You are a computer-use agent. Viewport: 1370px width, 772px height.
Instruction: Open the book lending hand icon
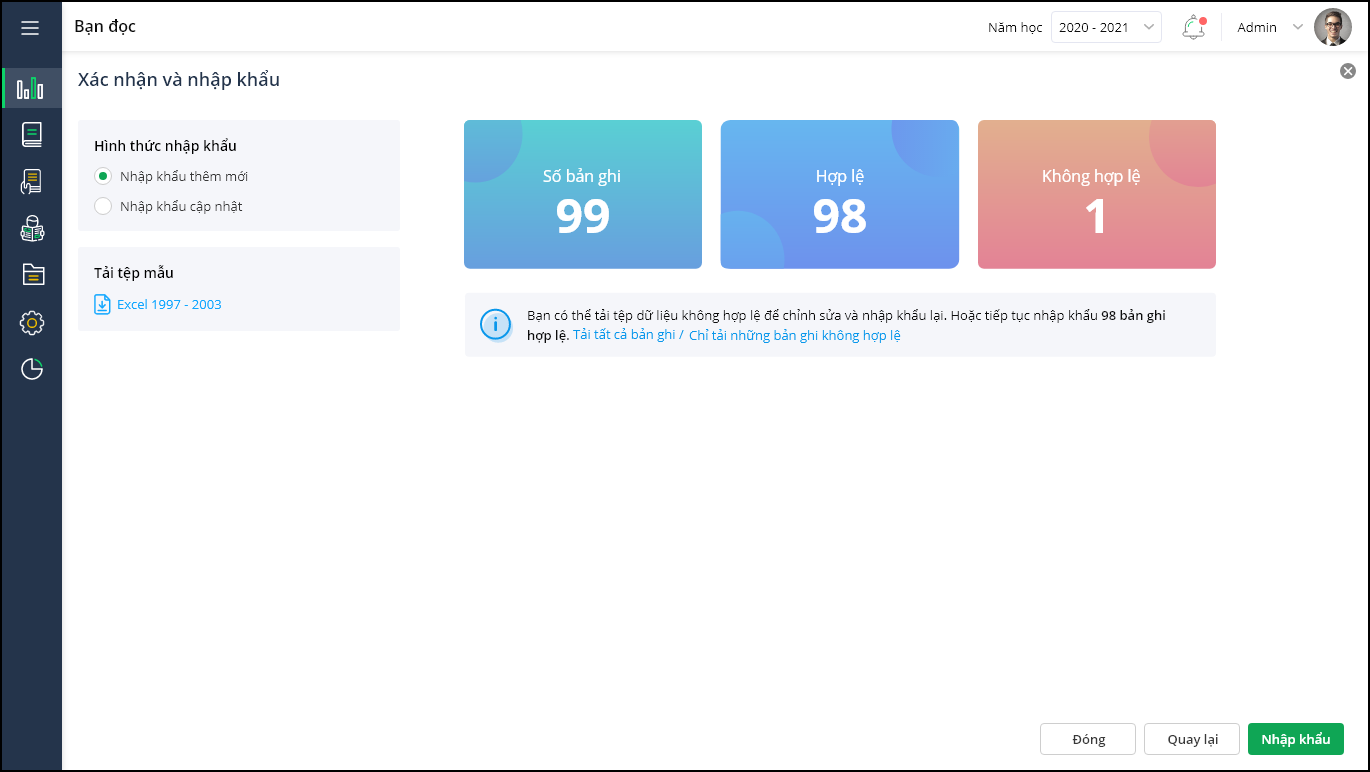click(31, 182)
